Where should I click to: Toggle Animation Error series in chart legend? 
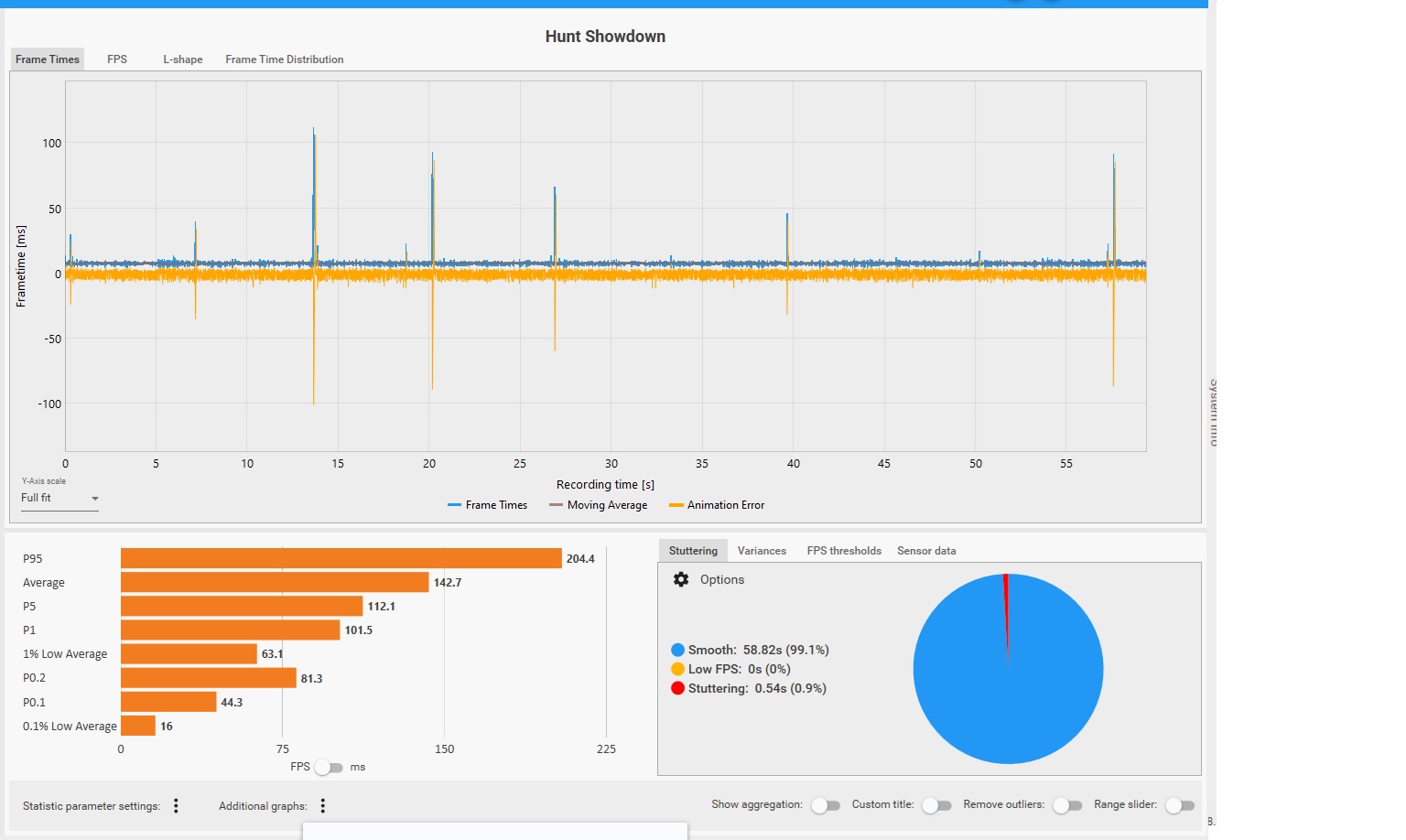click(717, 505)
